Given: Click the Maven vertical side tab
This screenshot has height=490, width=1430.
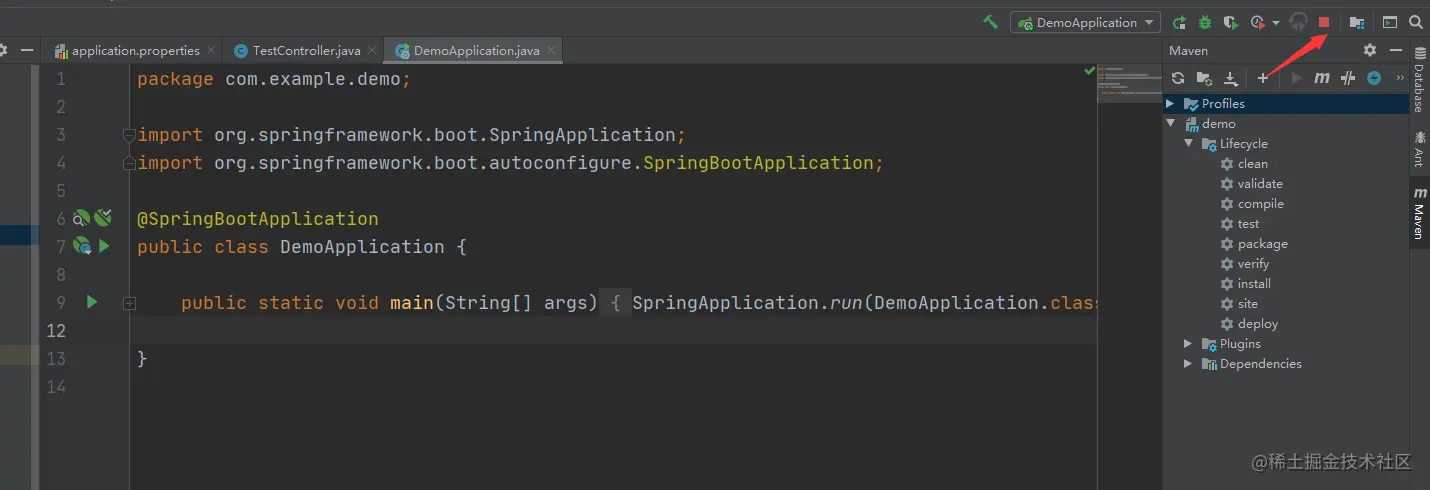Looking at the screenshot, I should [x=1419, y=213].
